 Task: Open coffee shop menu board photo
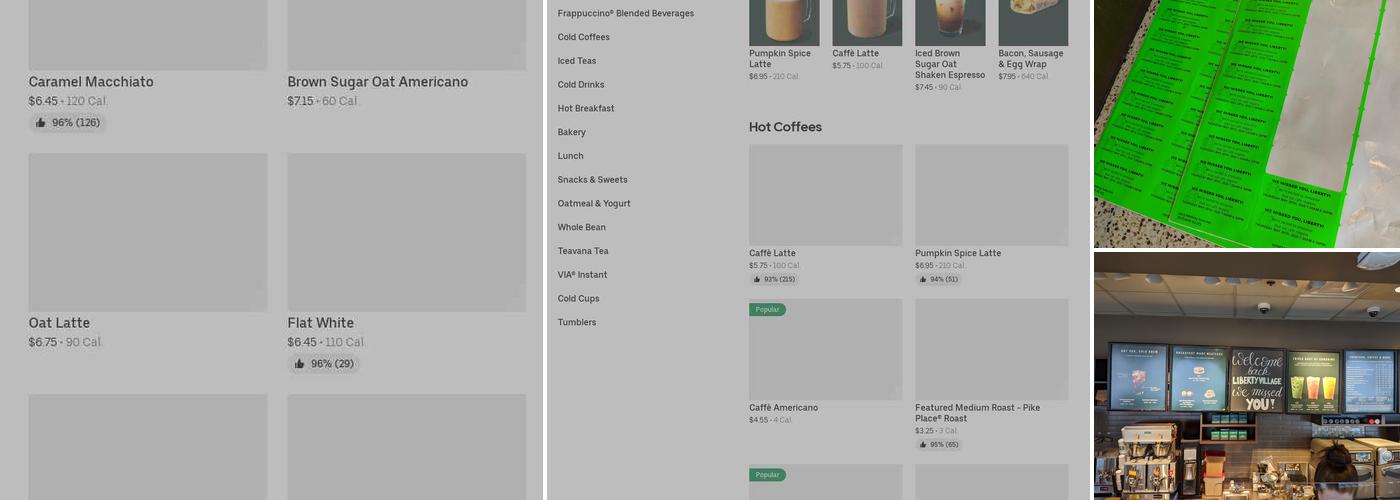pos(1247,376)
